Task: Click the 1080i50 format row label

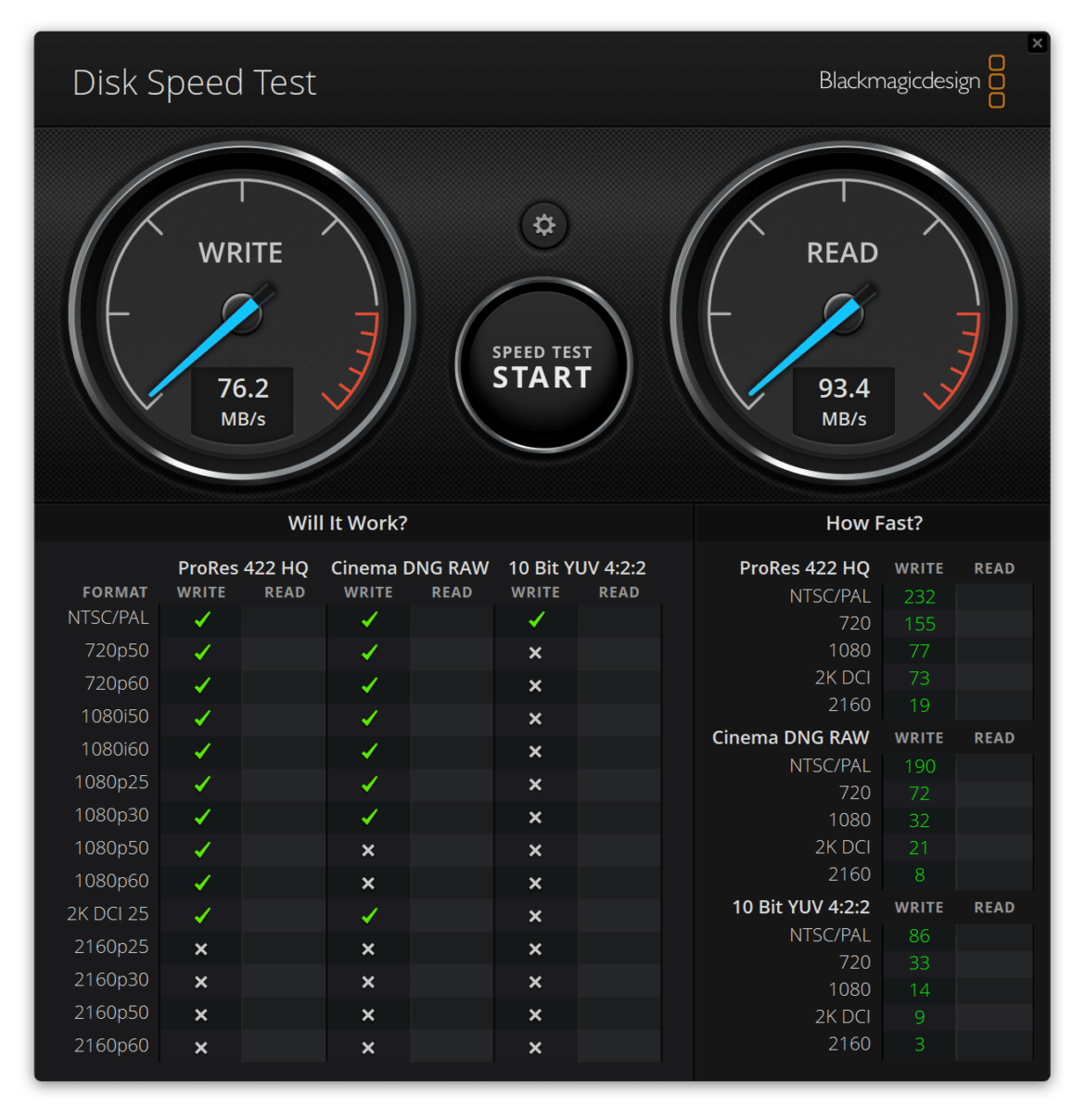Action: 115,717
